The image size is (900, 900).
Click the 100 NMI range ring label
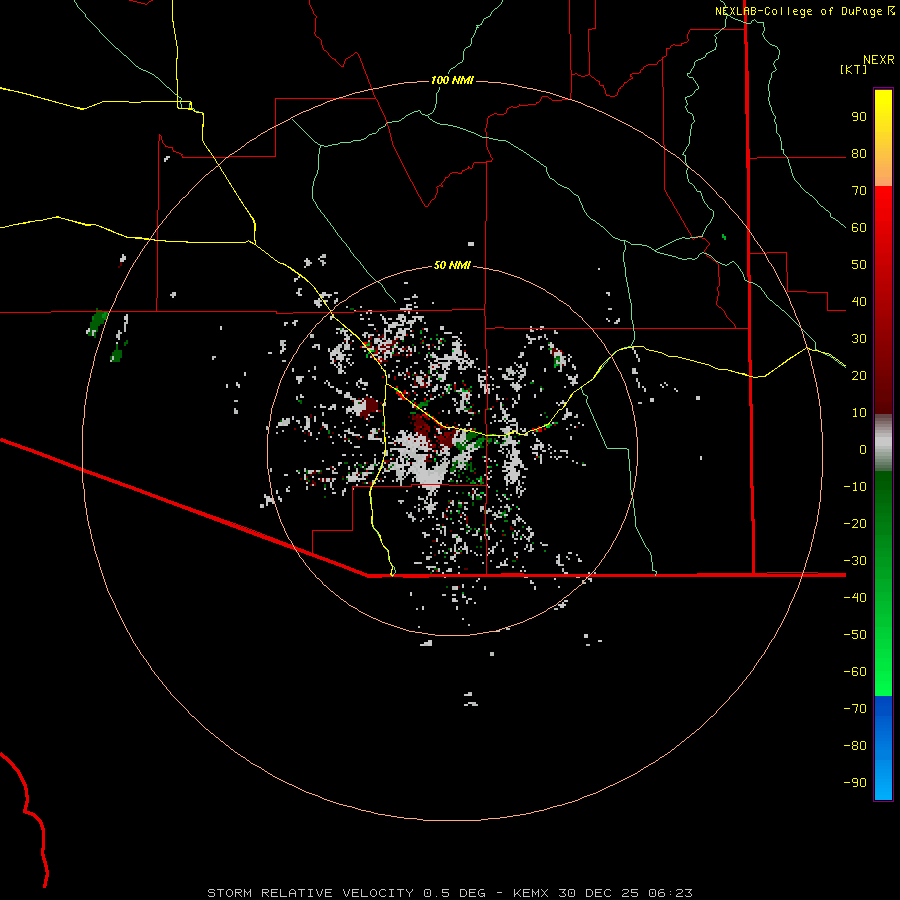coord(452,80)
